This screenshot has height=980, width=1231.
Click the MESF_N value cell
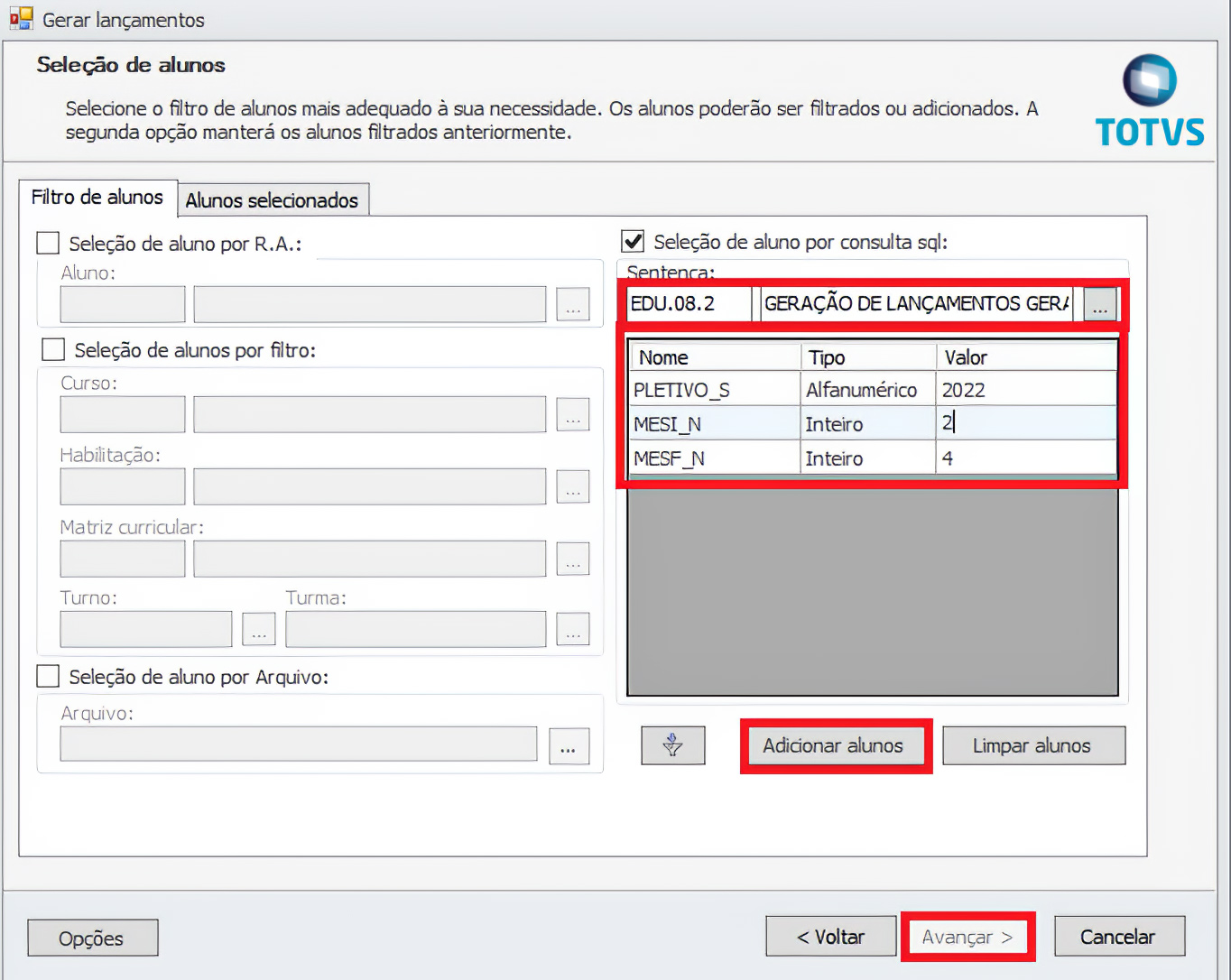click(x=1025, y=458)
